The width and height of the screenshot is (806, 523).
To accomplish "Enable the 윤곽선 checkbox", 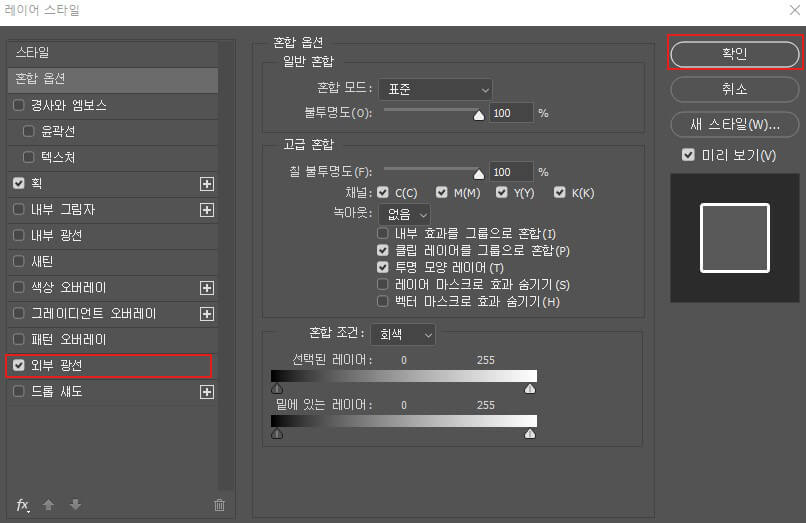I will click(29, 131).
